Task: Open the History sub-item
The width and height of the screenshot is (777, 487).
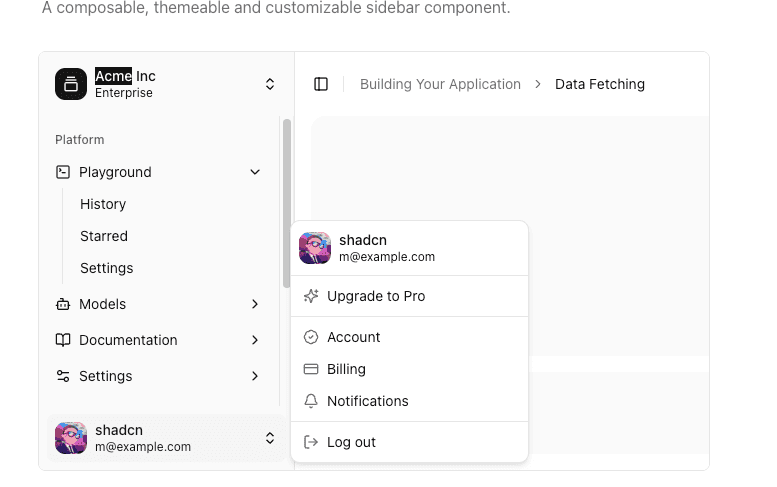Action: coord(103,204)
